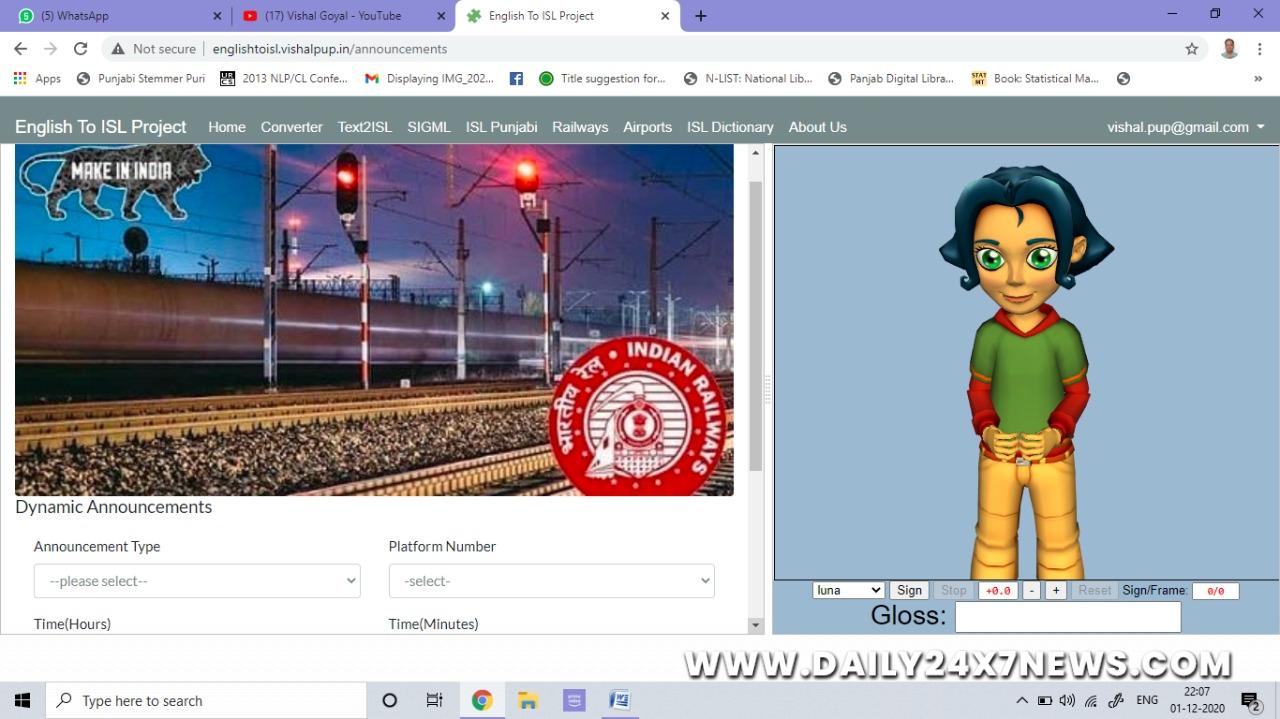Click the Windows taskbar search box
Image resolution: width=1280 pixels, height=719 pixels.
click(x=206, y=700)
